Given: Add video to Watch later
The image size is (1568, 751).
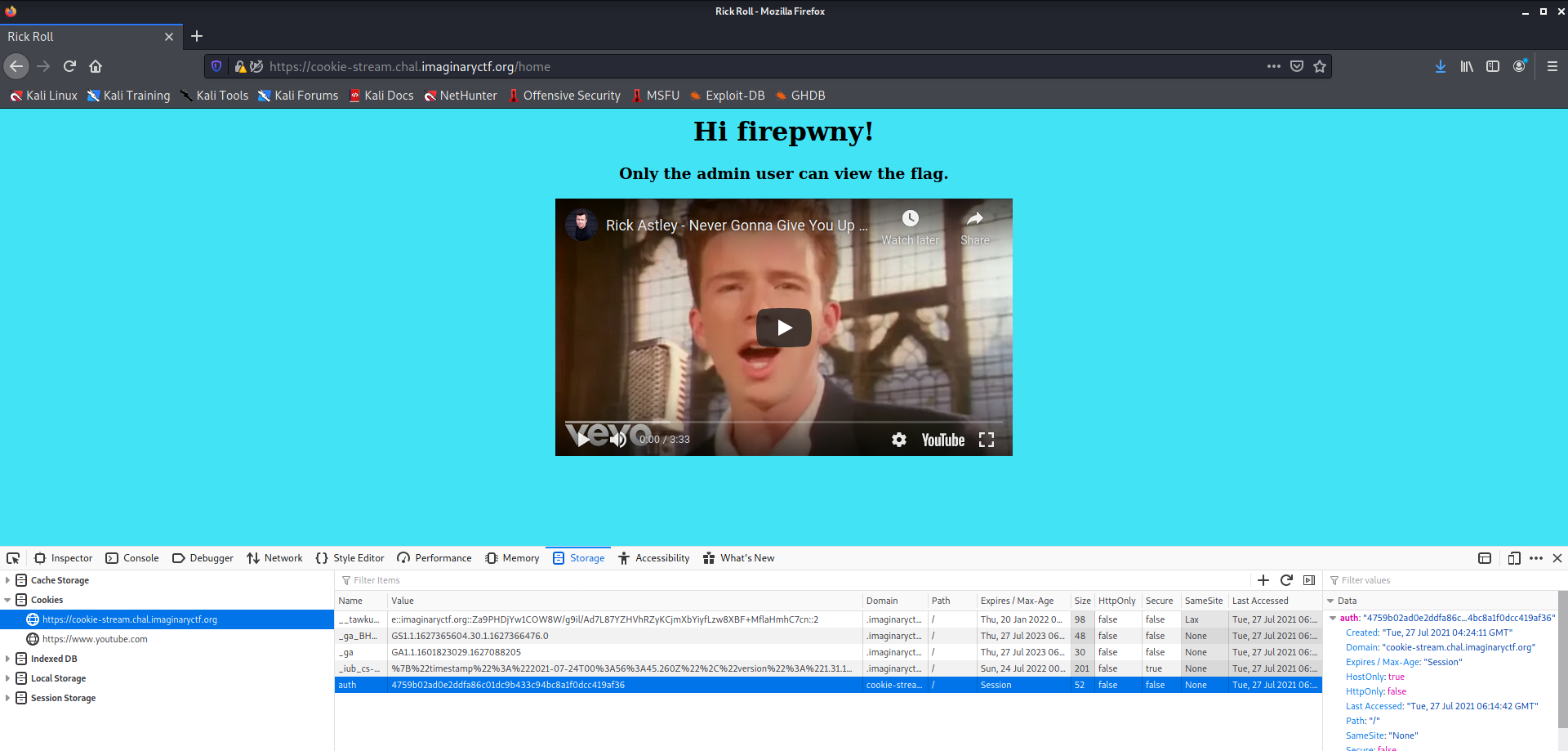Looking at the screenshot, I should click(910, 227).
